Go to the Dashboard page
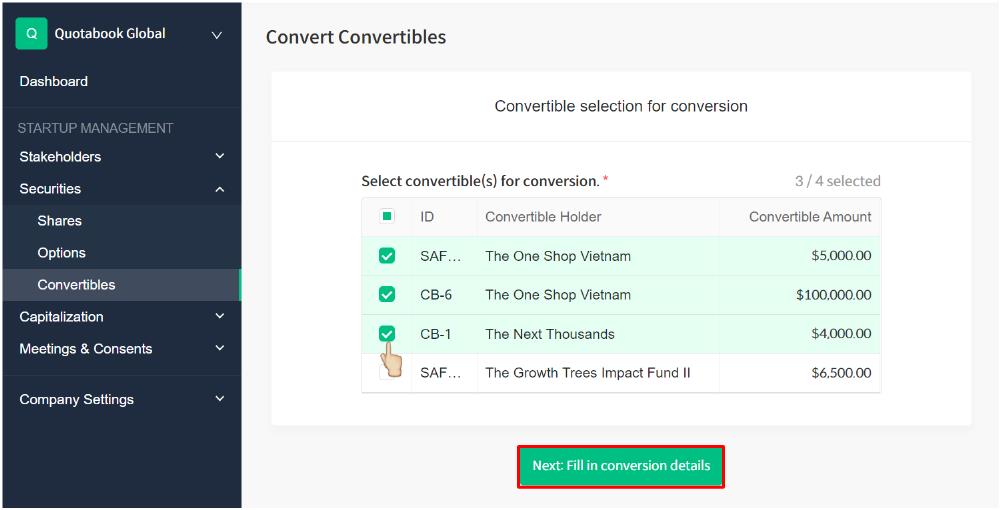The image size is (1001, 510). coord(54,81)
